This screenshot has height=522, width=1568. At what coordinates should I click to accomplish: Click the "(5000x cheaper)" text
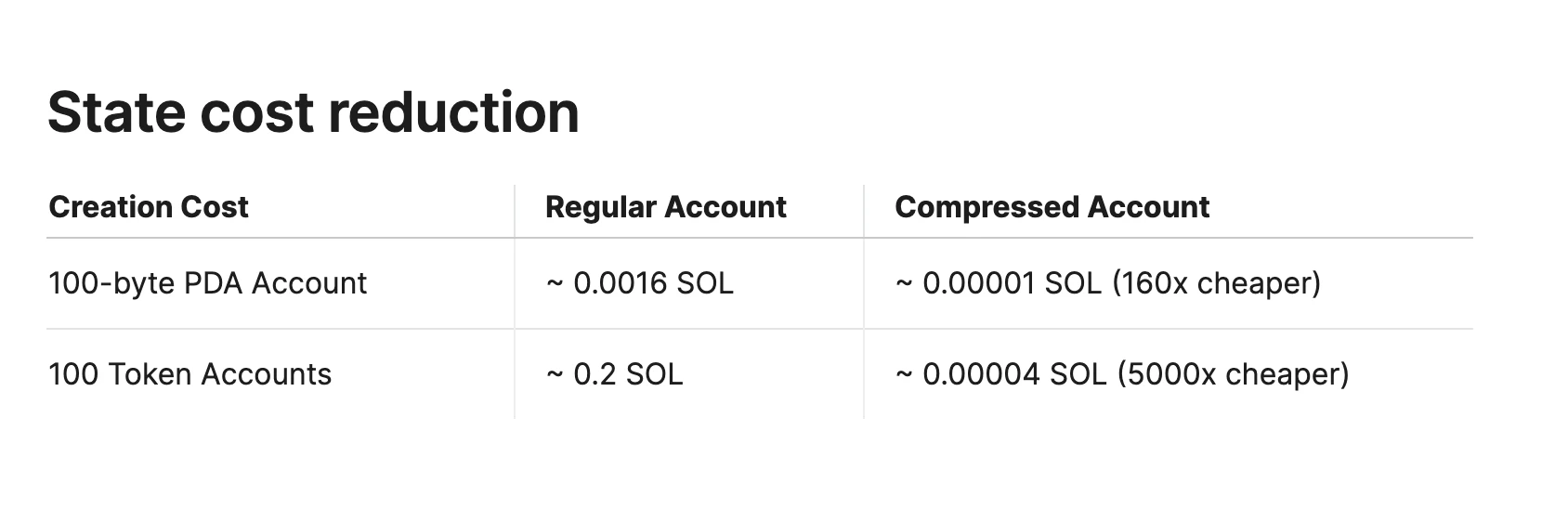point(1233,374)
